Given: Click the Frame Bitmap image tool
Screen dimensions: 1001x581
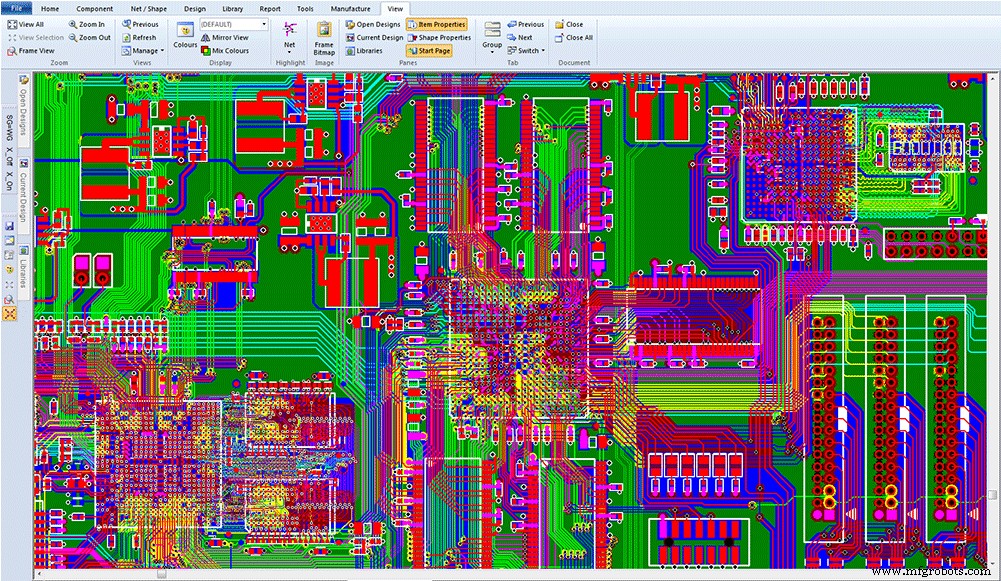Looking at the screenshot, I should click(x=323, y=40).
